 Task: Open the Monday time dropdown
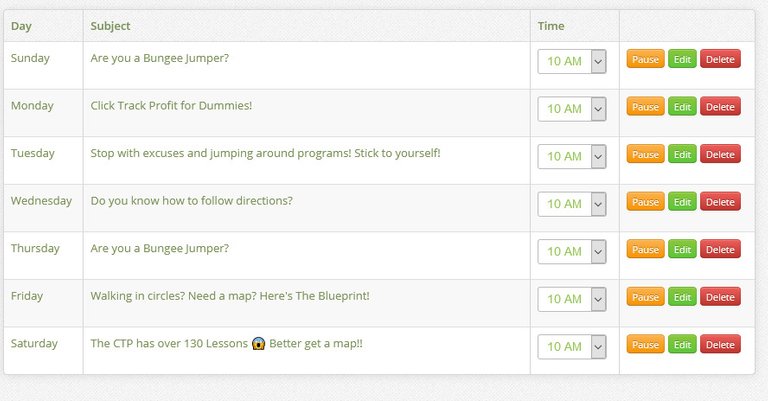(572, 109)
